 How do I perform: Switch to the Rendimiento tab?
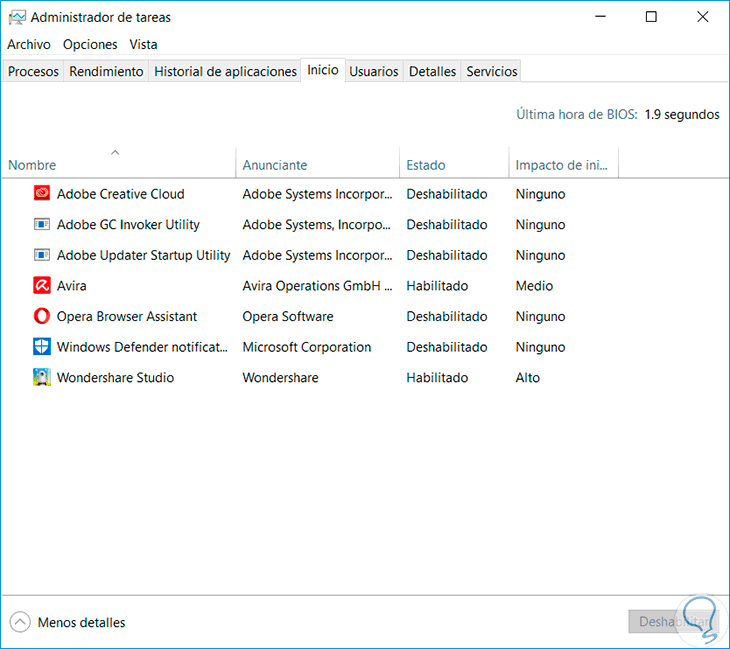click(x=106, y=71)
